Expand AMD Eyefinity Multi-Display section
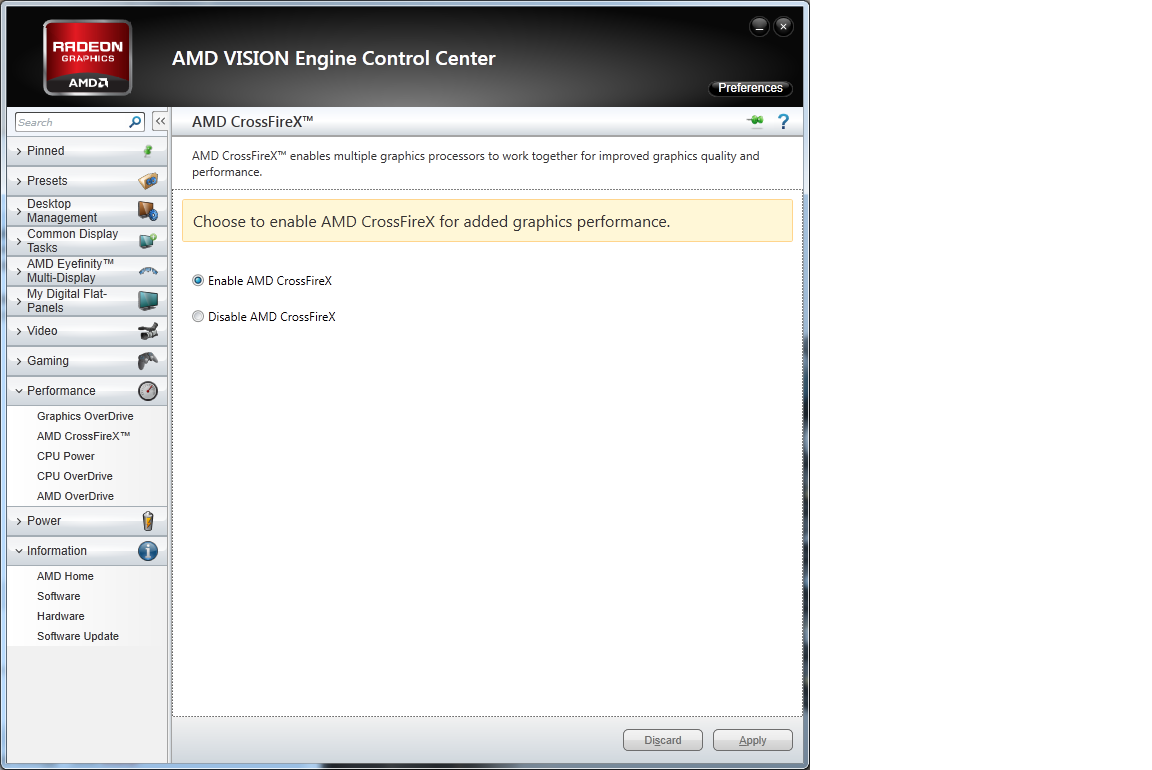Screen dimensions: 1152x770 87,271
